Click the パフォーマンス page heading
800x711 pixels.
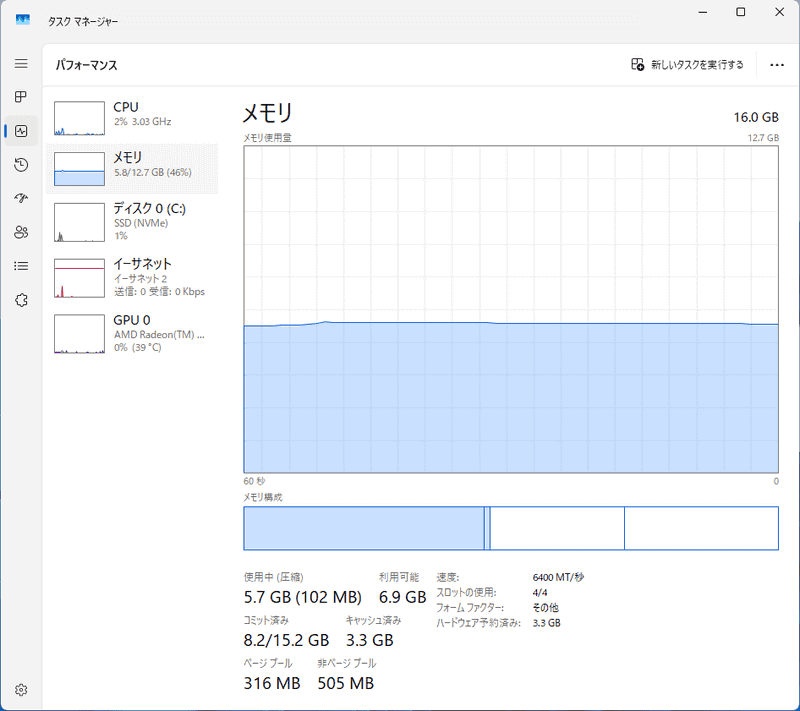coord(88,64)
